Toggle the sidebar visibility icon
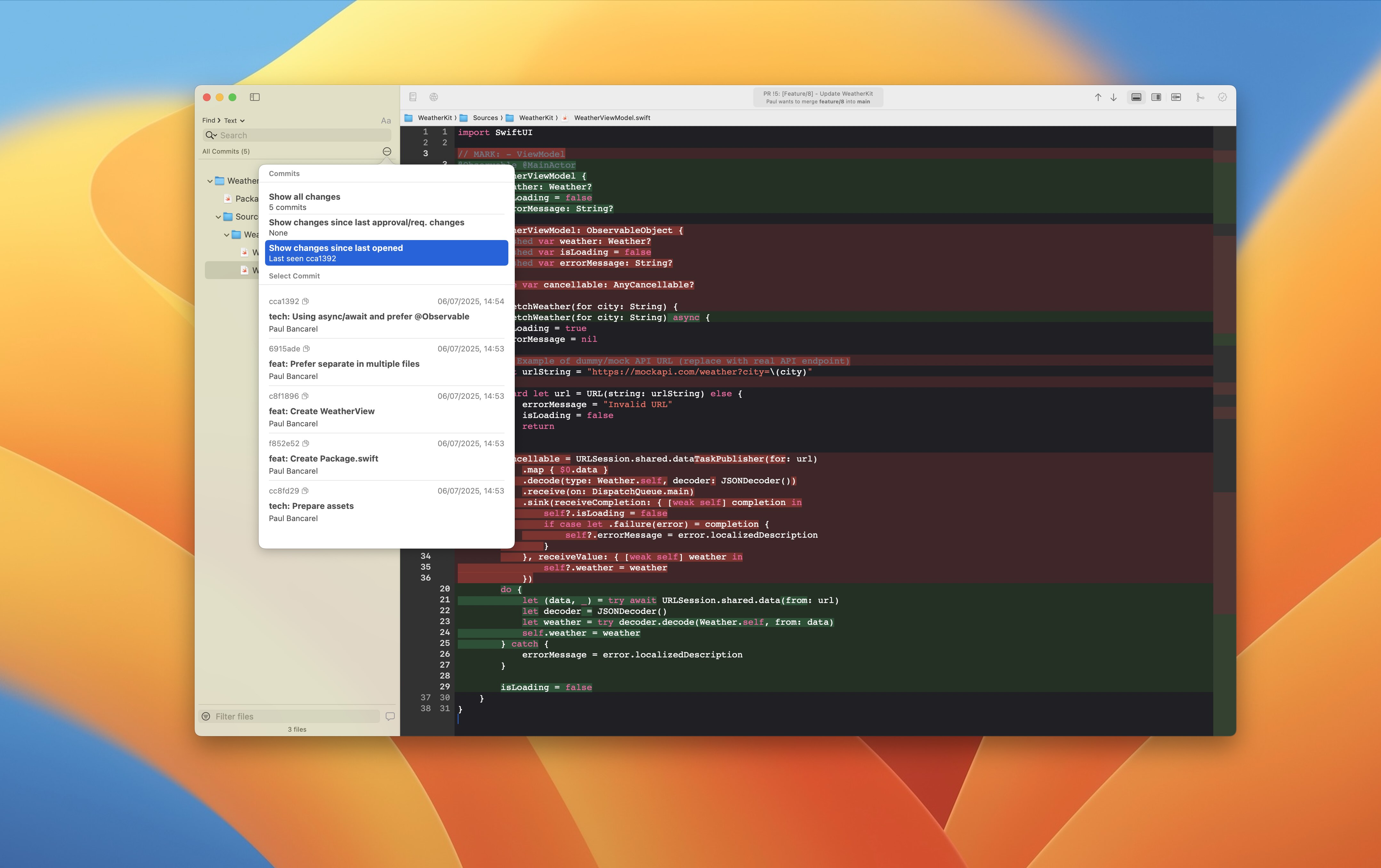 pos(254,97)
